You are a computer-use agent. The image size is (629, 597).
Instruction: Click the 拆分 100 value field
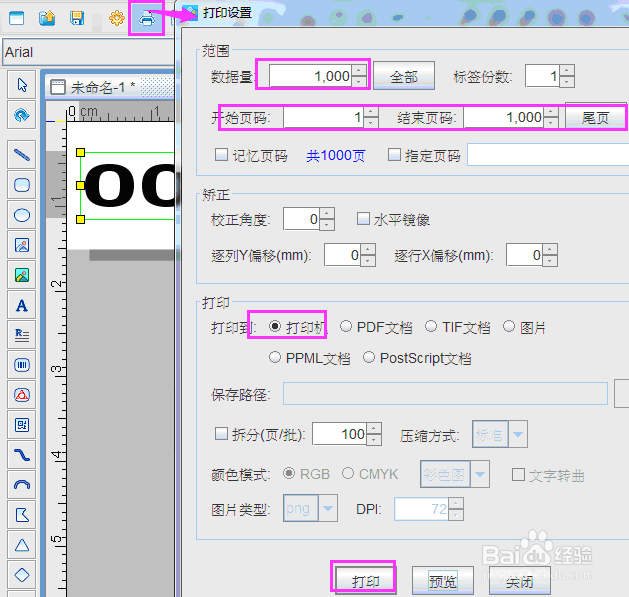[x=339, y=434]
